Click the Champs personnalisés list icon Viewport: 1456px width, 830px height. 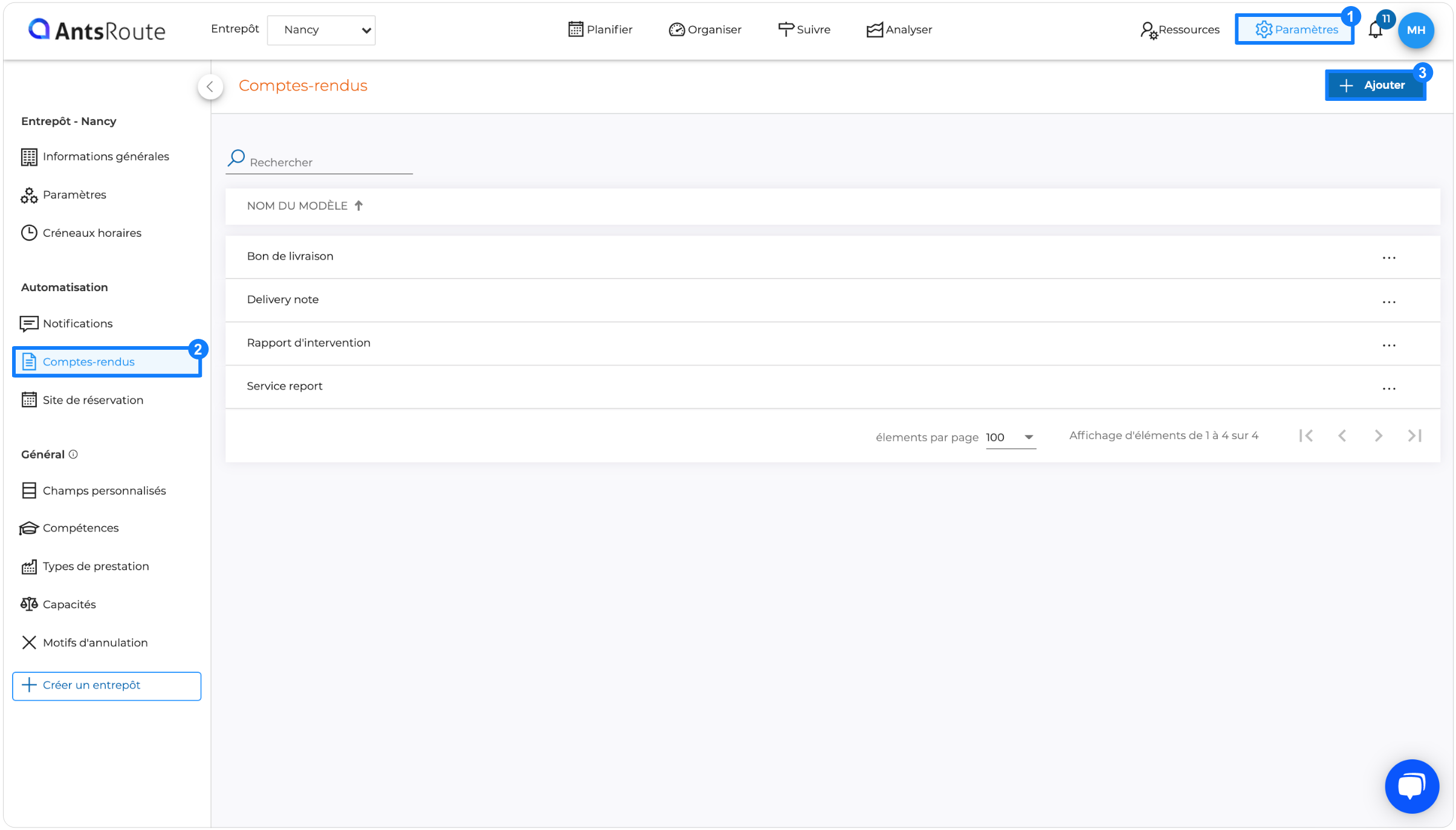click(x=28, y=491)
